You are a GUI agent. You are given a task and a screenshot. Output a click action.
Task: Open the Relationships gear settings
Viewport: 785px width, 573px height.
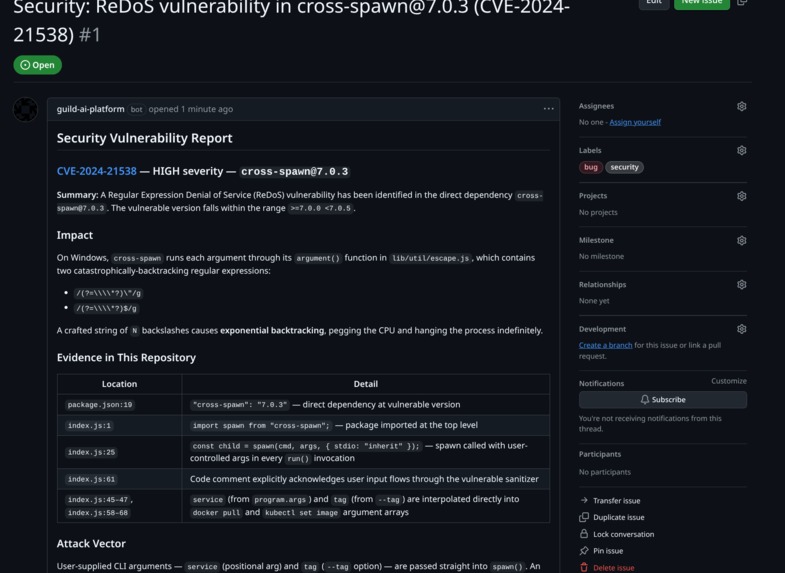[741, 284]
